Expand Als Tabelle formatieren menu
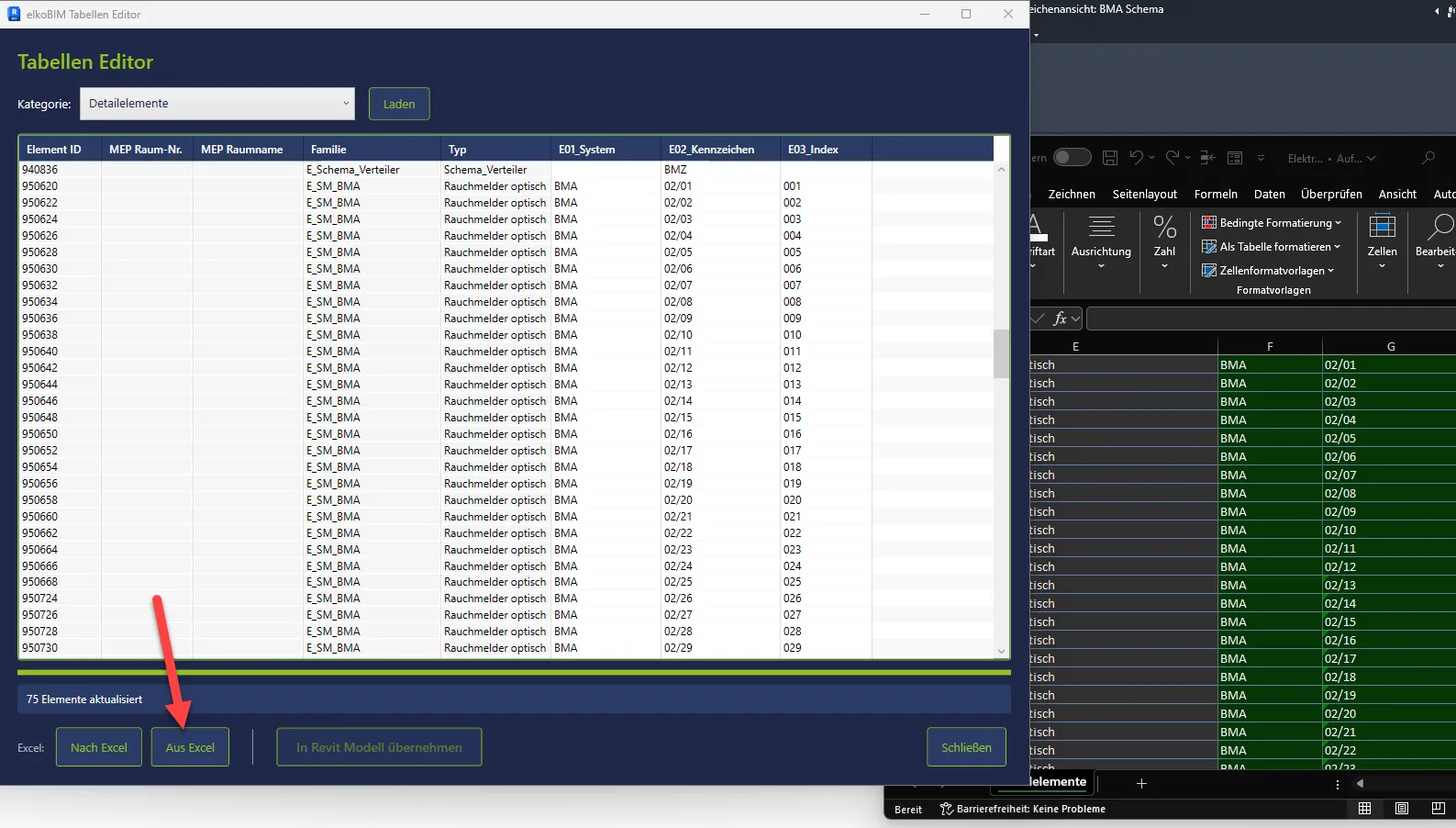 1272,247
